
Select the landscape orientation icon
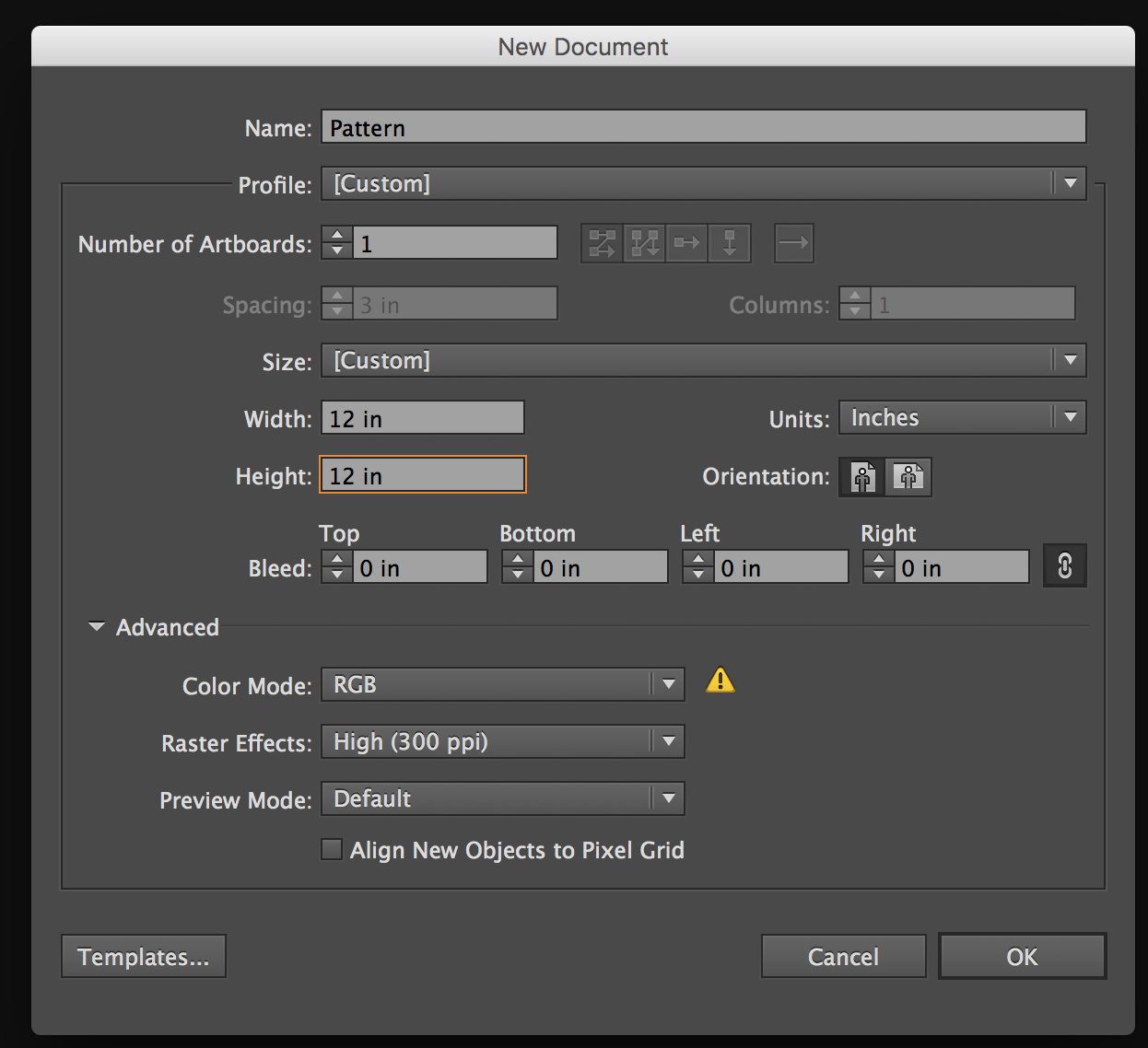pos(908,477)
